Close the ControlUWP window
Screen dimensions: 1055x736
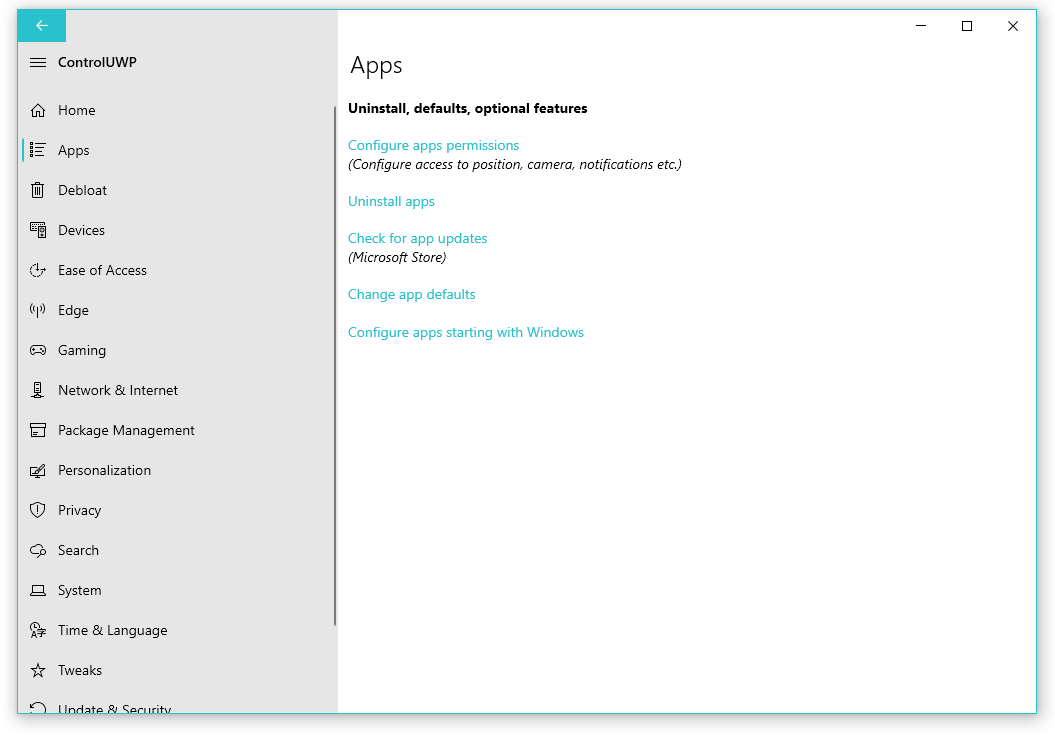[x=1013, y=26]
